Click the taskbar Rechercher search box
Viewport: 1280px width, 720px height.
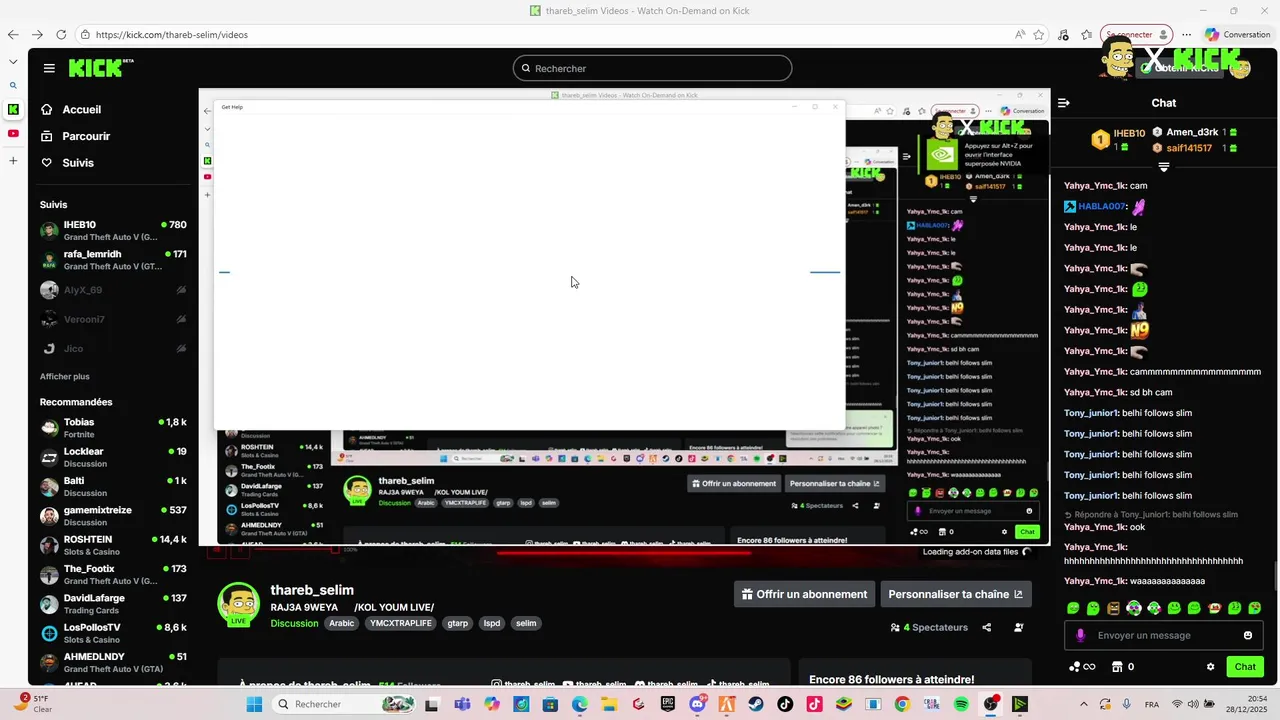pos(344,704)
